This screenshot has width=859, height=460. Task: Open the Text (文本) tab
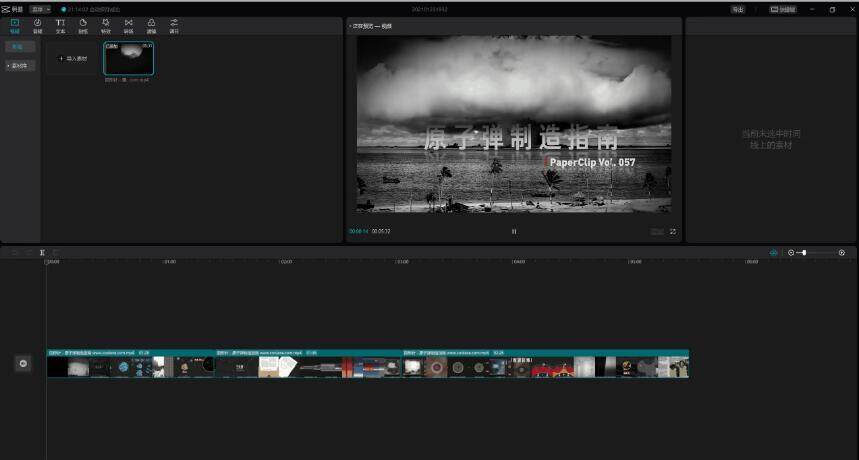click(60, 26)
